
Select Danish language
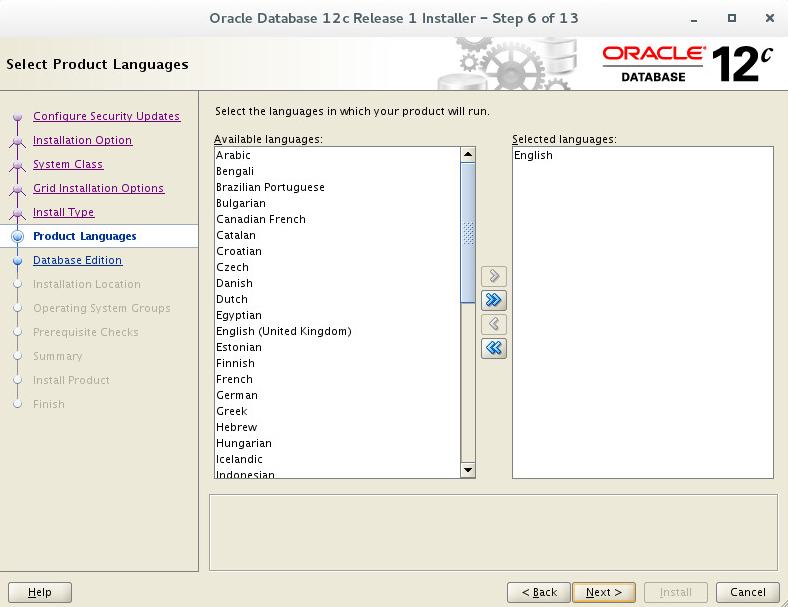[x=337, y=283]
